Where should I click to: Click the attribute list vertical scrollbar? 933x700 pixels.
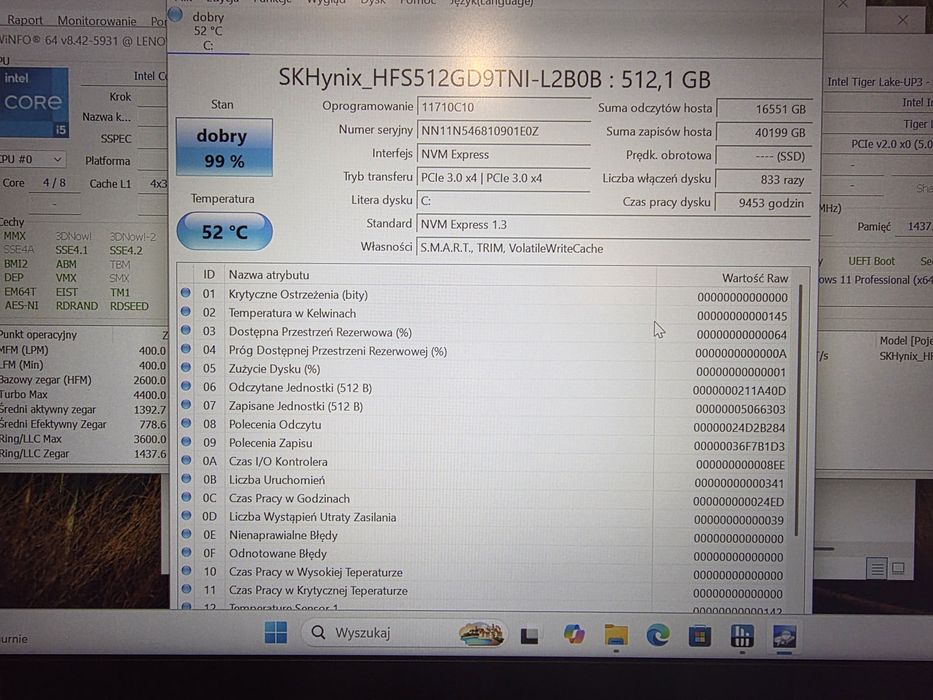pyautogui.click(x=800, y=411)
